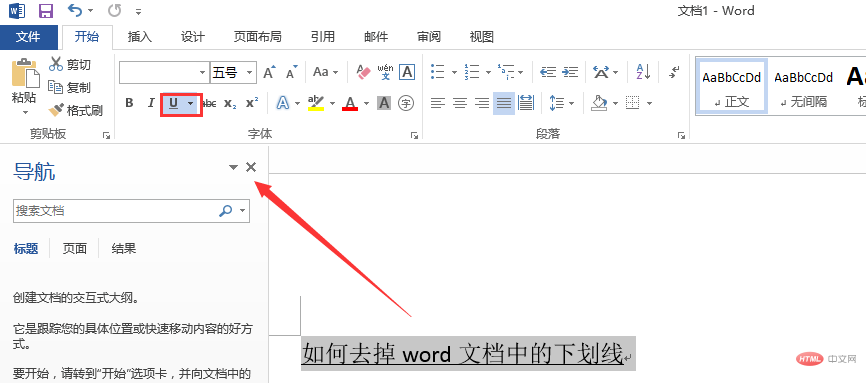Decrease paragraph indent
Viewport: 866px width, 383px height.
[548, 72]
